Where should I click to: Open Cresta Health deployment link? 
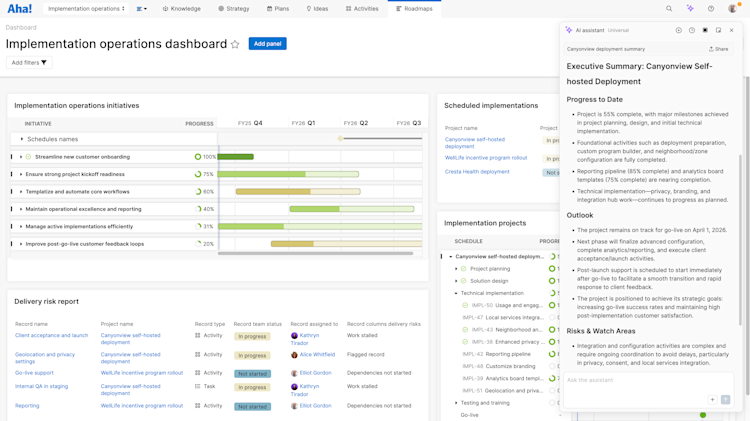click(x=477, y=172)
